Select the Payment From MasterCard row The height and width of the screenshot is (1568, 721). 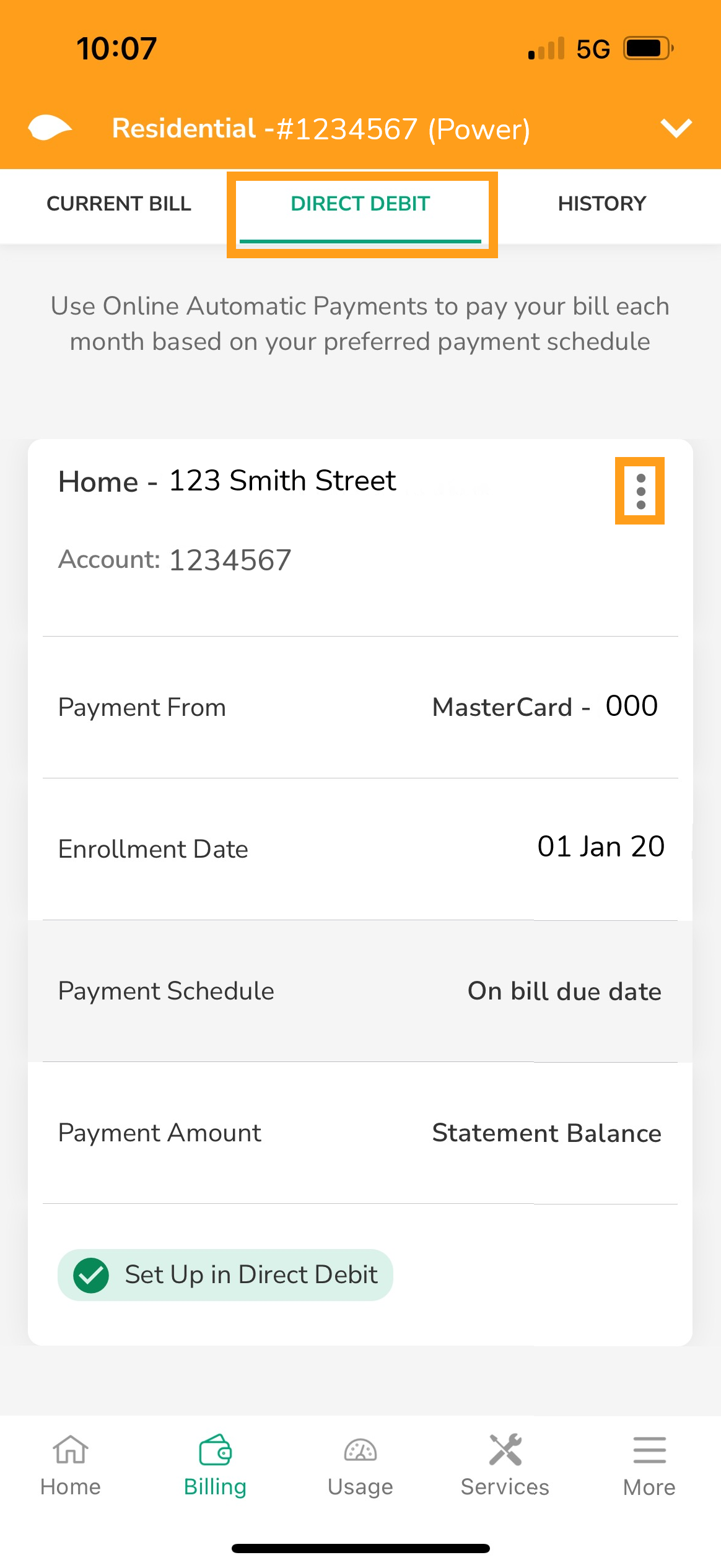tap(360, 707)
